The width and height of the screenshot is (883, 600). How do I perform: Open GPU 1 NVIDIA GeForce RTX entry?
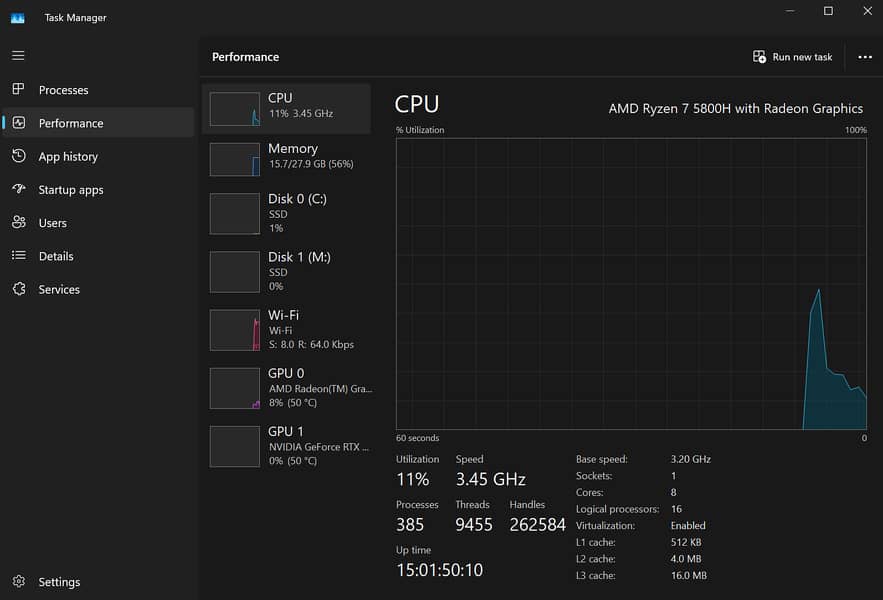(286, 445)
